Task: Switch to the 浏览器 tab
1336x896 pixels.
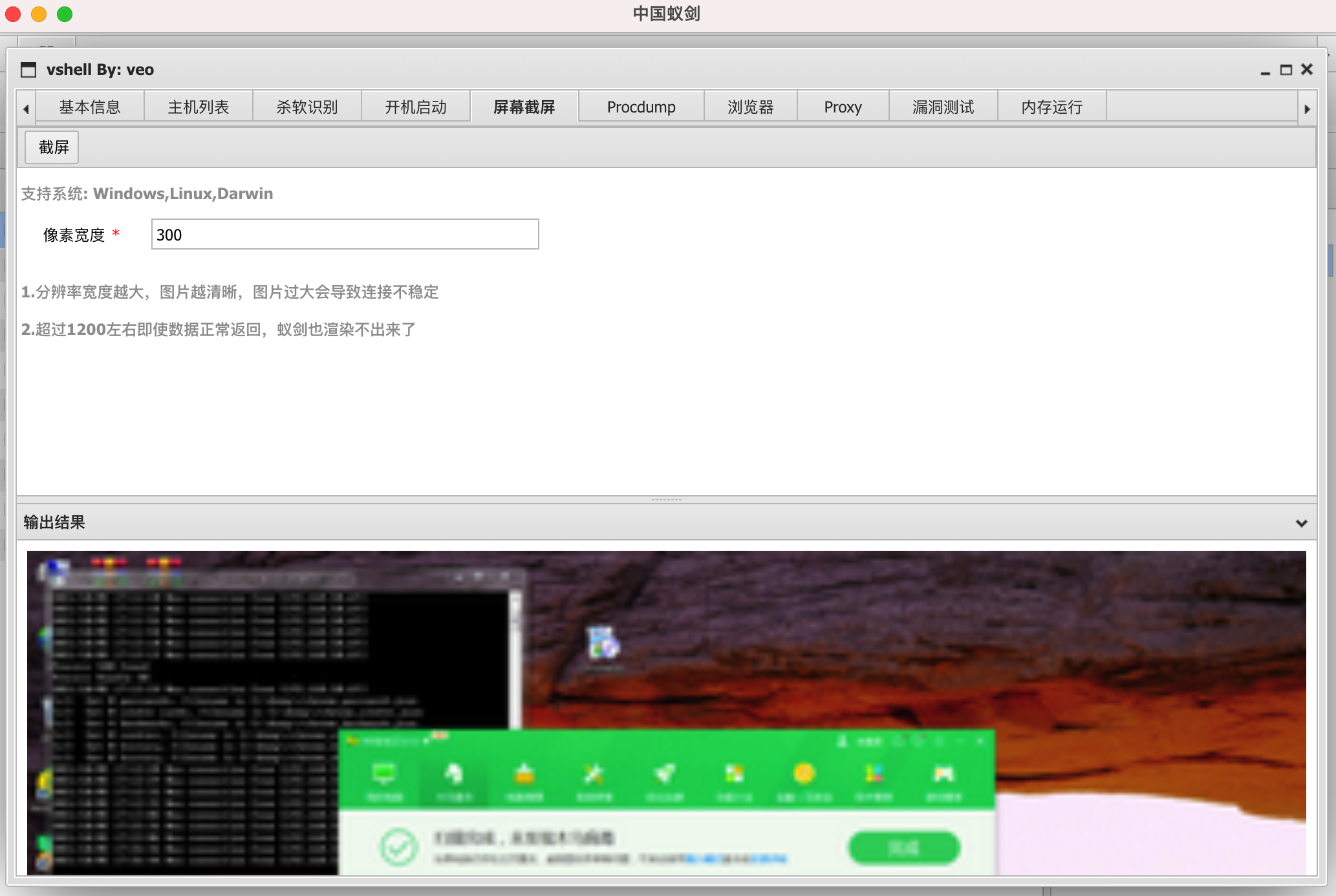Action: (750, 107)
